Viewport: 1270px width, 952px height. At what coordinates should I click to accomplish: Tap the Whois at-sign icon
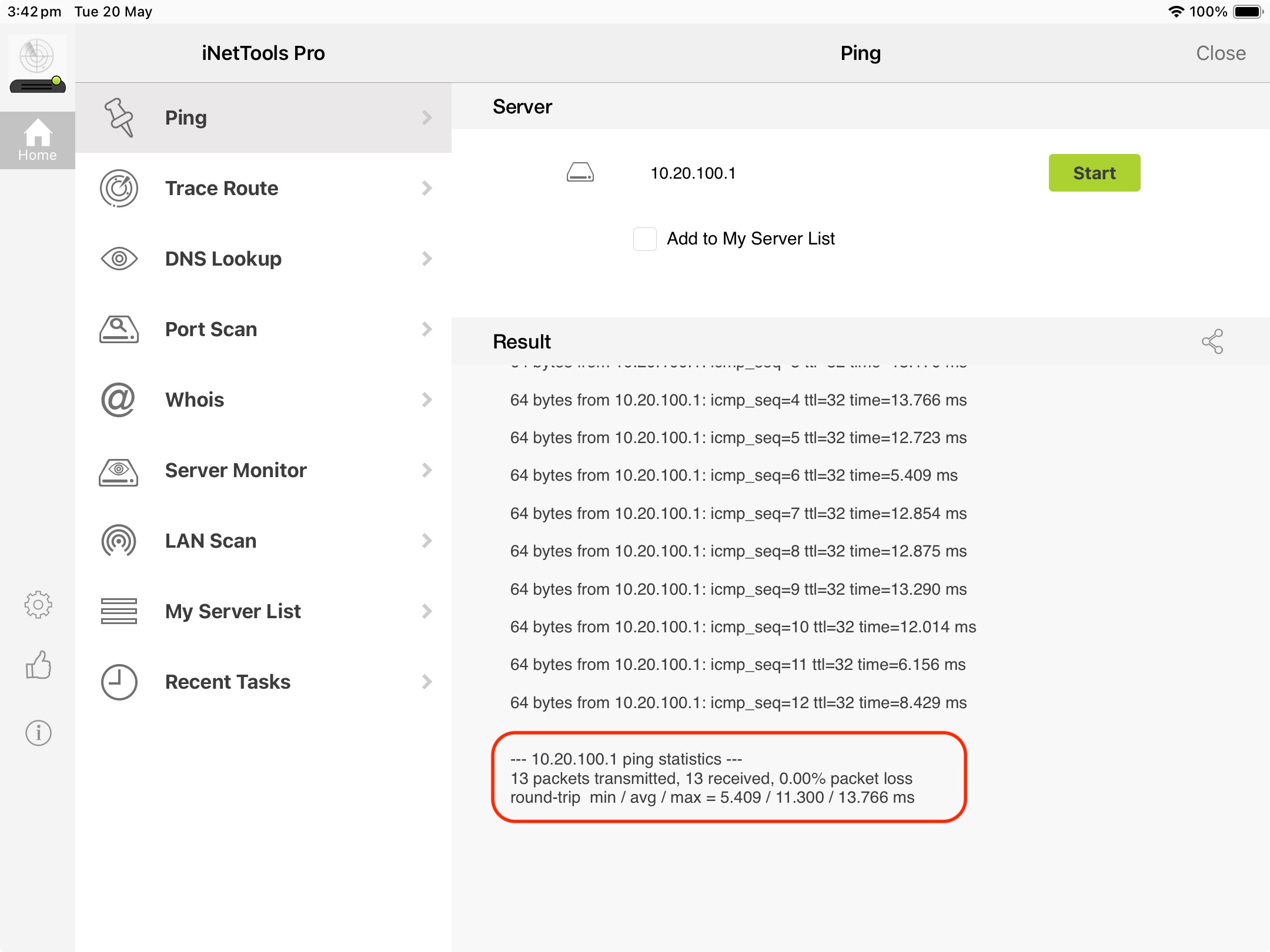tap(118, 400)
